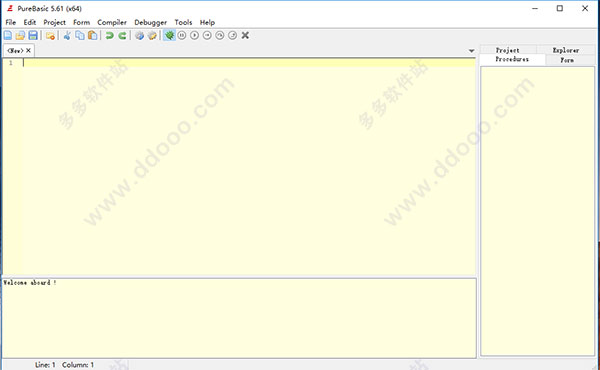Switch to the Form panel tab
Image resolution: width=600 pixels, height=370 pixels.
tap(567, 60)
